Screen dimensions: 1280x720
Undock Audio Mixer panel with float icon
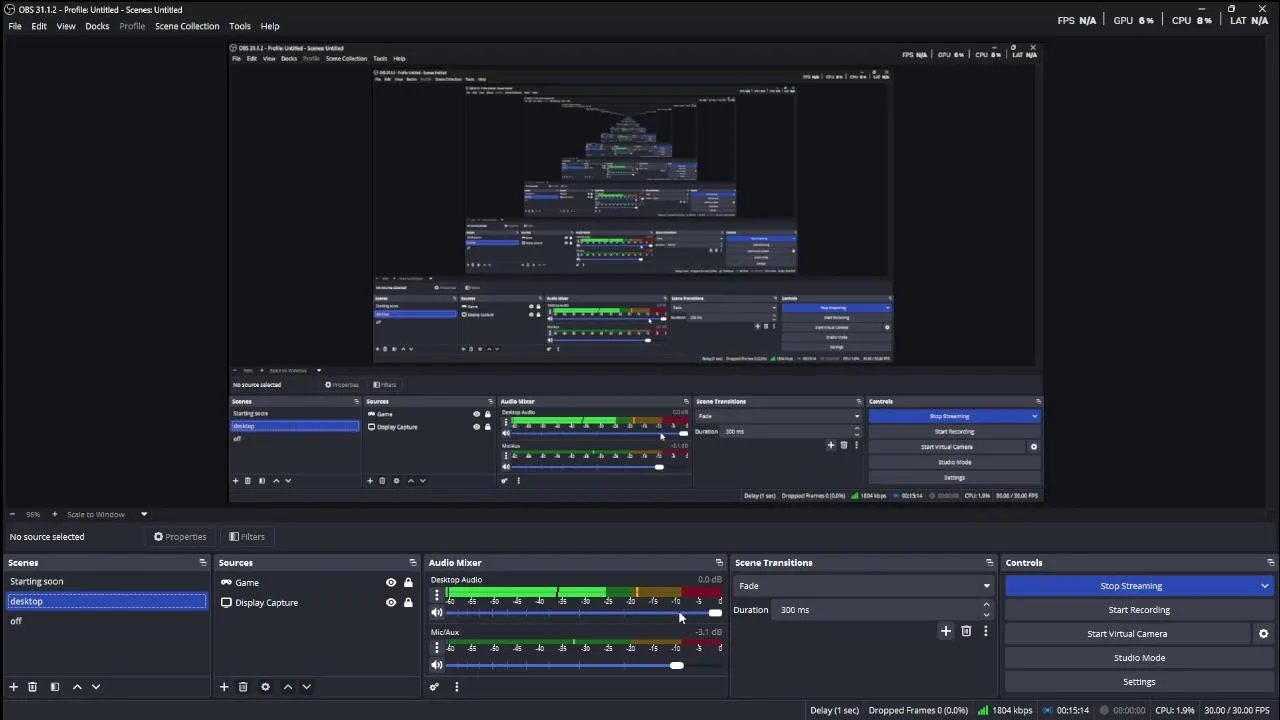click(719, 563)
